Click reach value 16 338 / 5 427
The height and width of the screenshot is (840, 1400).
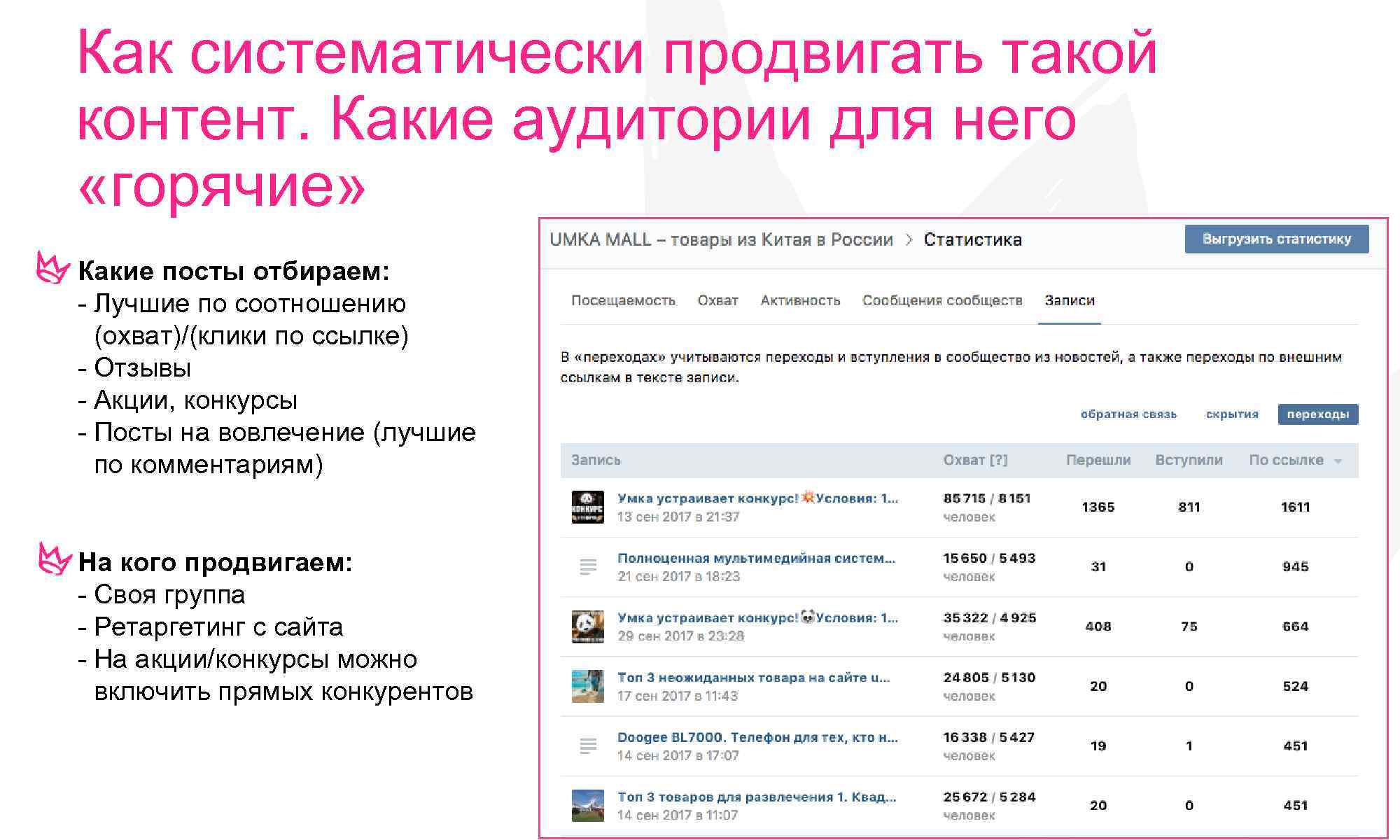coord(988,738)
